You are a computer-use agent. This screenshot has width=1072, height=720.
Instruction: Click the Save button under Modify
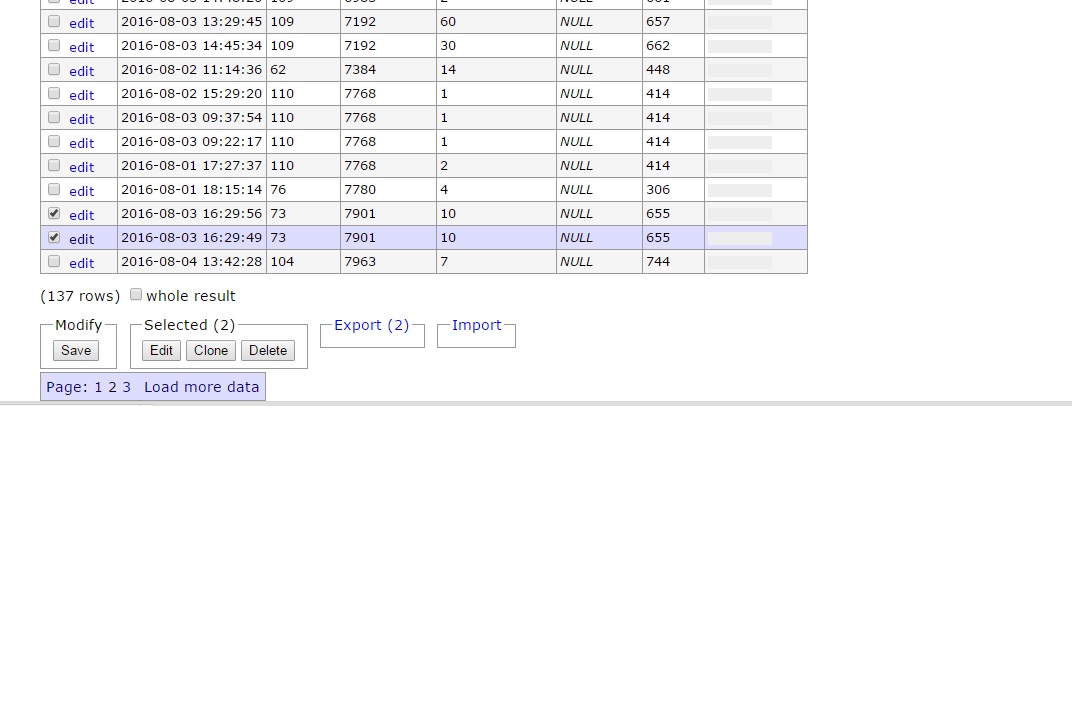[x=76, y=350]
